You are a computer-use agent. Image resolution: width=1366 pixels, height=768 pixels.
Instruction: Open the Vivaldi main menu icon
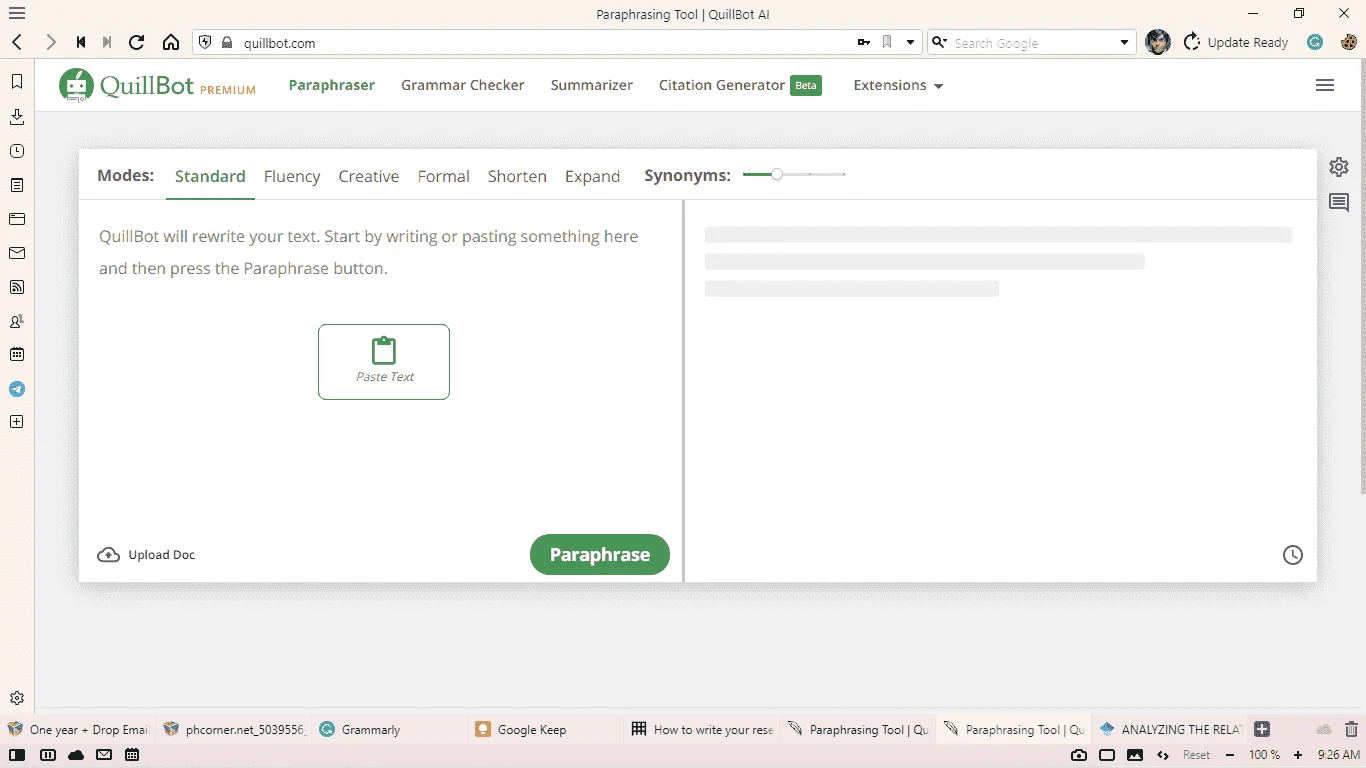pyautogui.click(x=17, y=14)
